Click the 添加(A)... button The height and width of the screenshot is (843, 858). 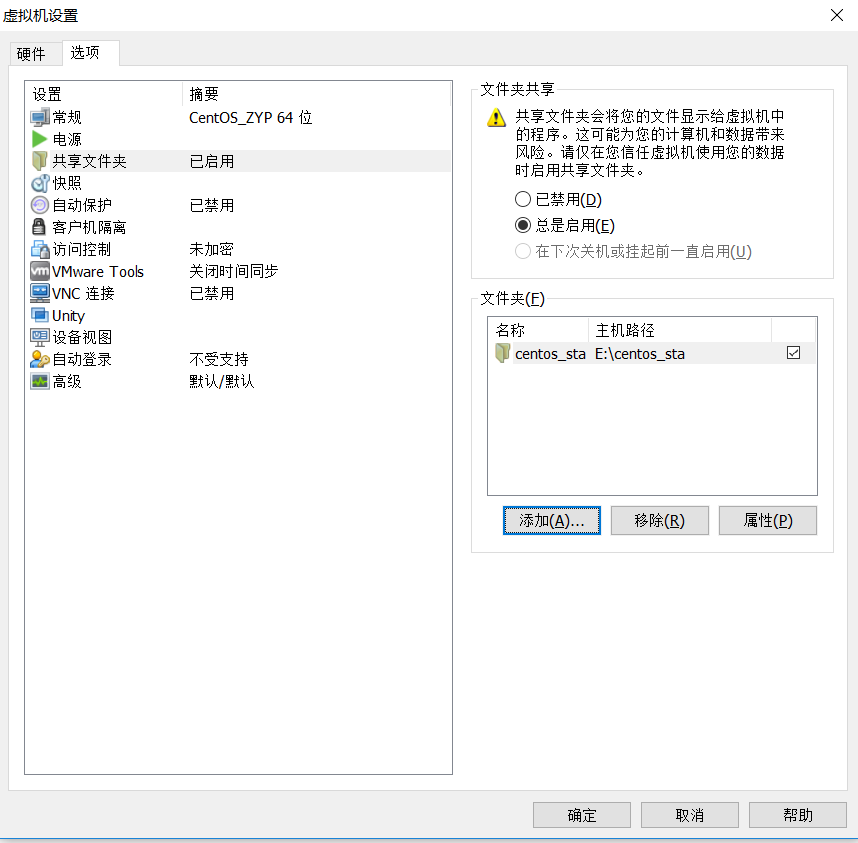[x=552, y=520]
